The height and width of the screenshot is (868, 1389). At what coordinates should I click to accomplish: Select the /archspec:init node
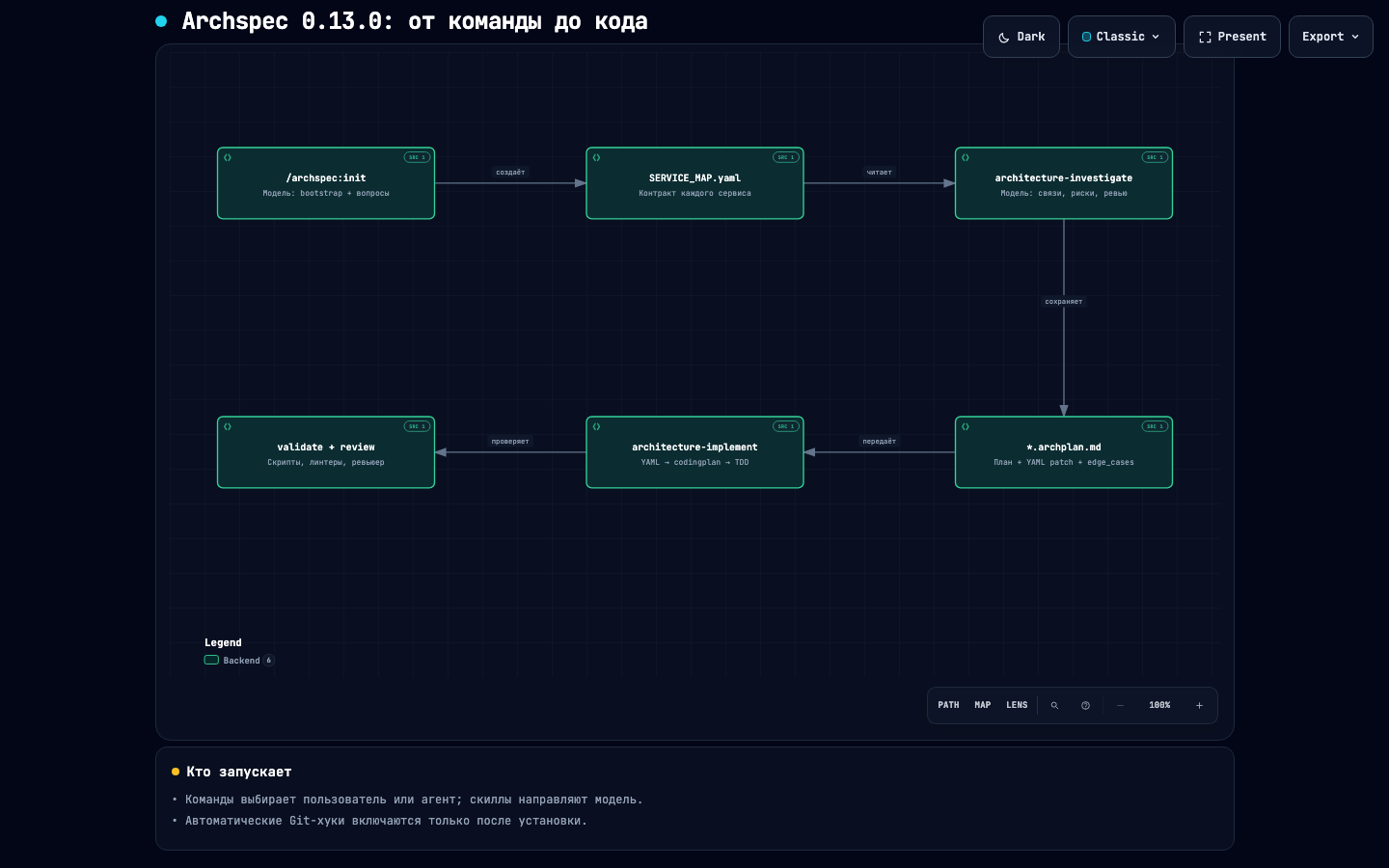tap(326, 183)
